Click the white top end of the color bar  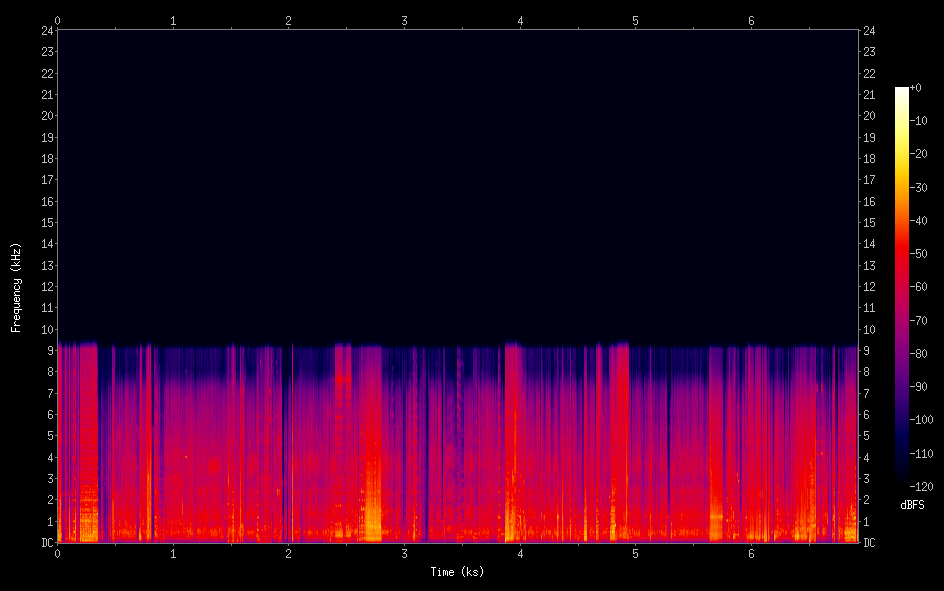point(902,91)
